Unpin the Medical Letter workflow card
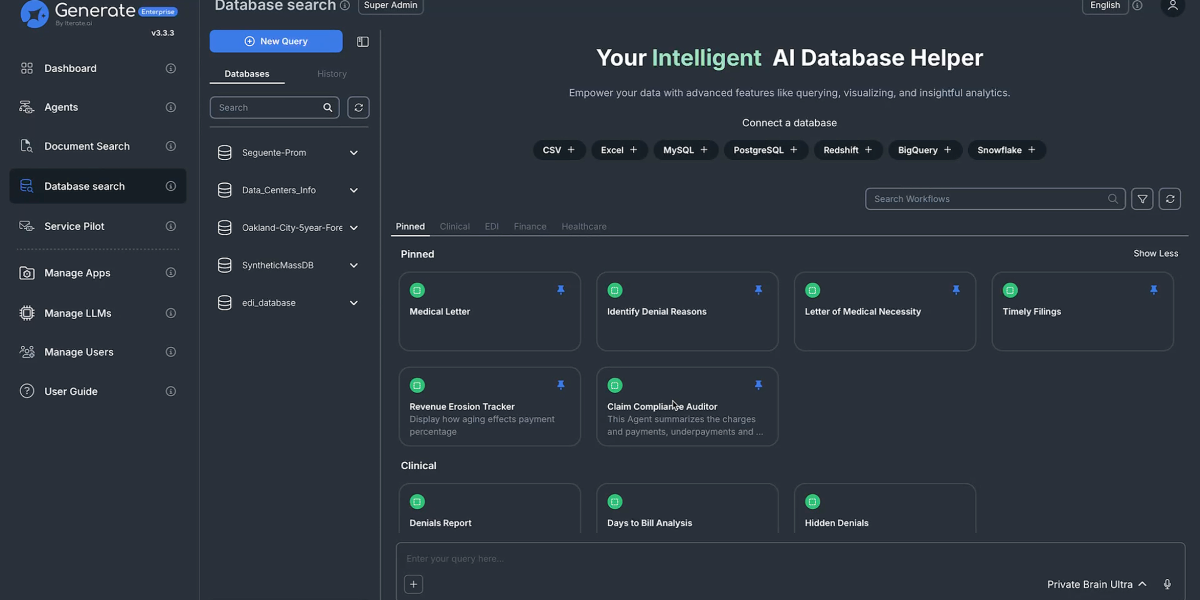The width and height of the screenshot is (1200, 600). [561, 288]
